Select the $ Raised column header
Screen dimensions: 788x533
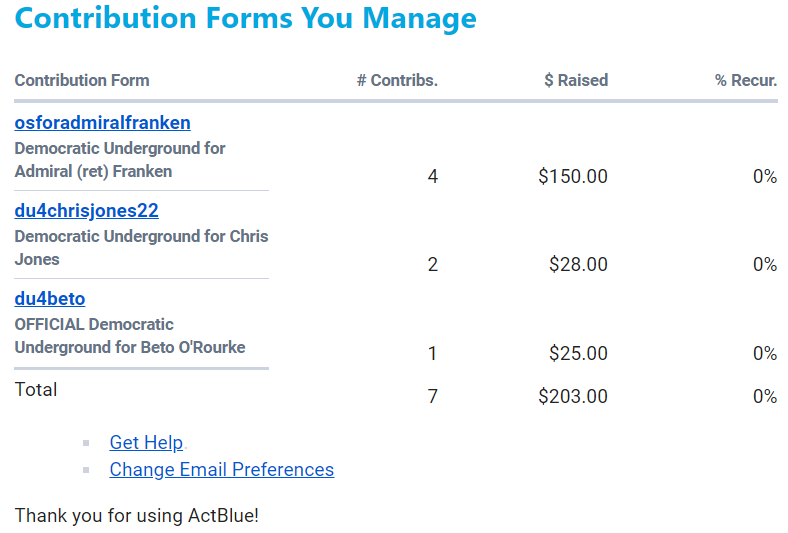575,81
